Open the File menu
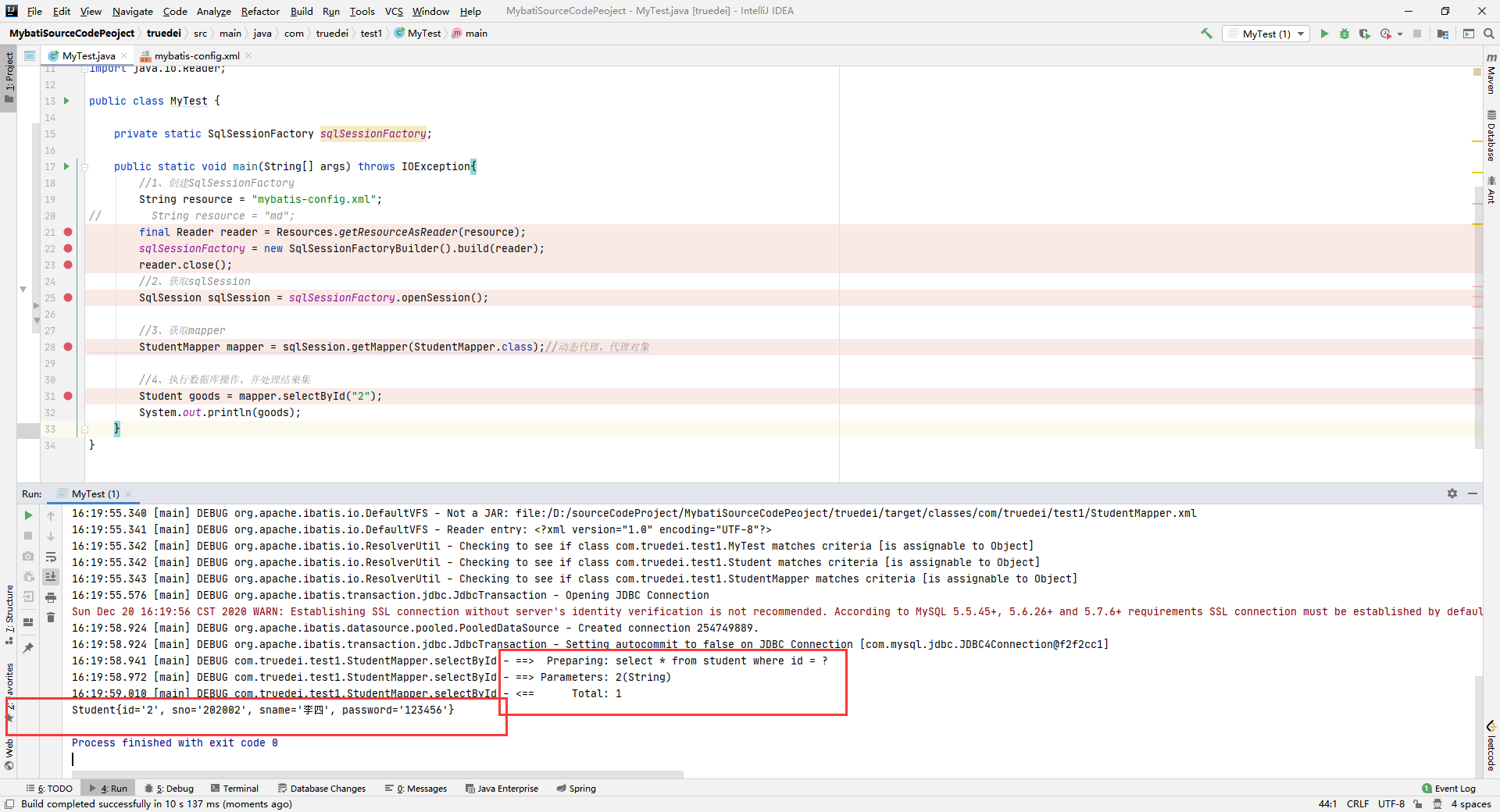 coord(34,11)
